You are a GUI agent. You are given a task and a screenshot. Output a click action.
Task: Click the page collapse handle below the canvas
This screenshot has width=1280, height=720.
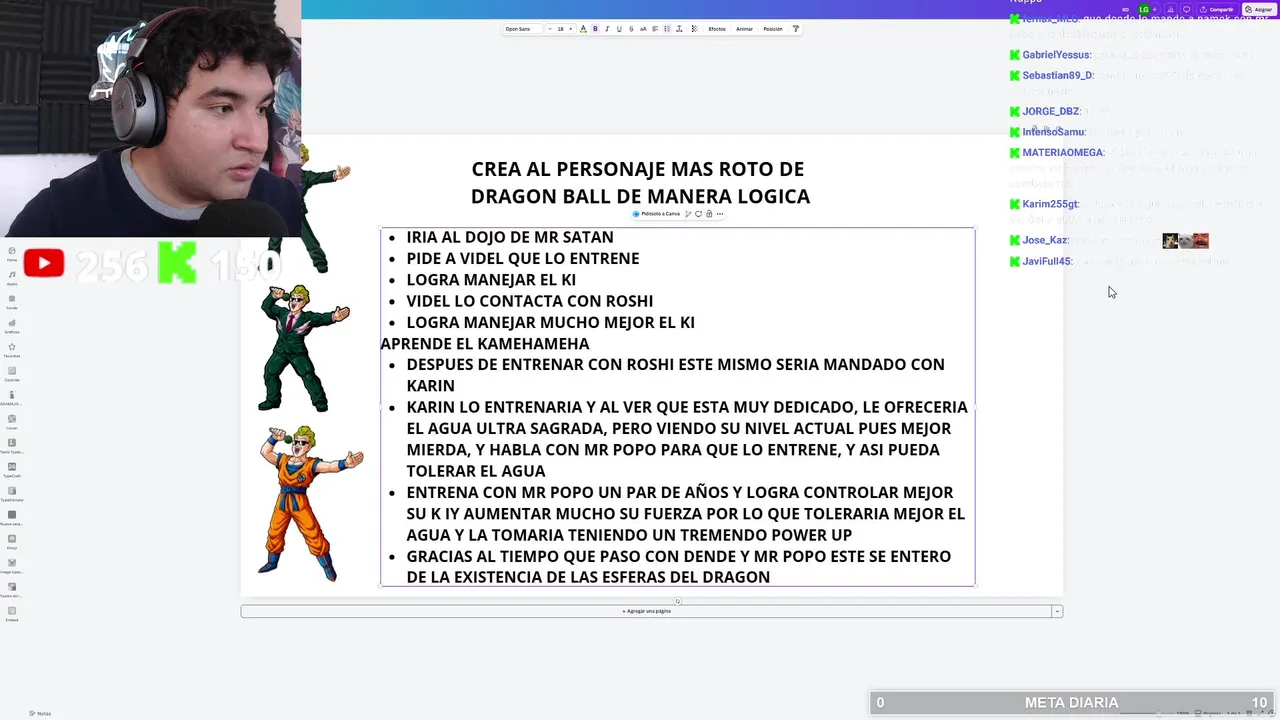pyautogui.click(x=677, y=601)
